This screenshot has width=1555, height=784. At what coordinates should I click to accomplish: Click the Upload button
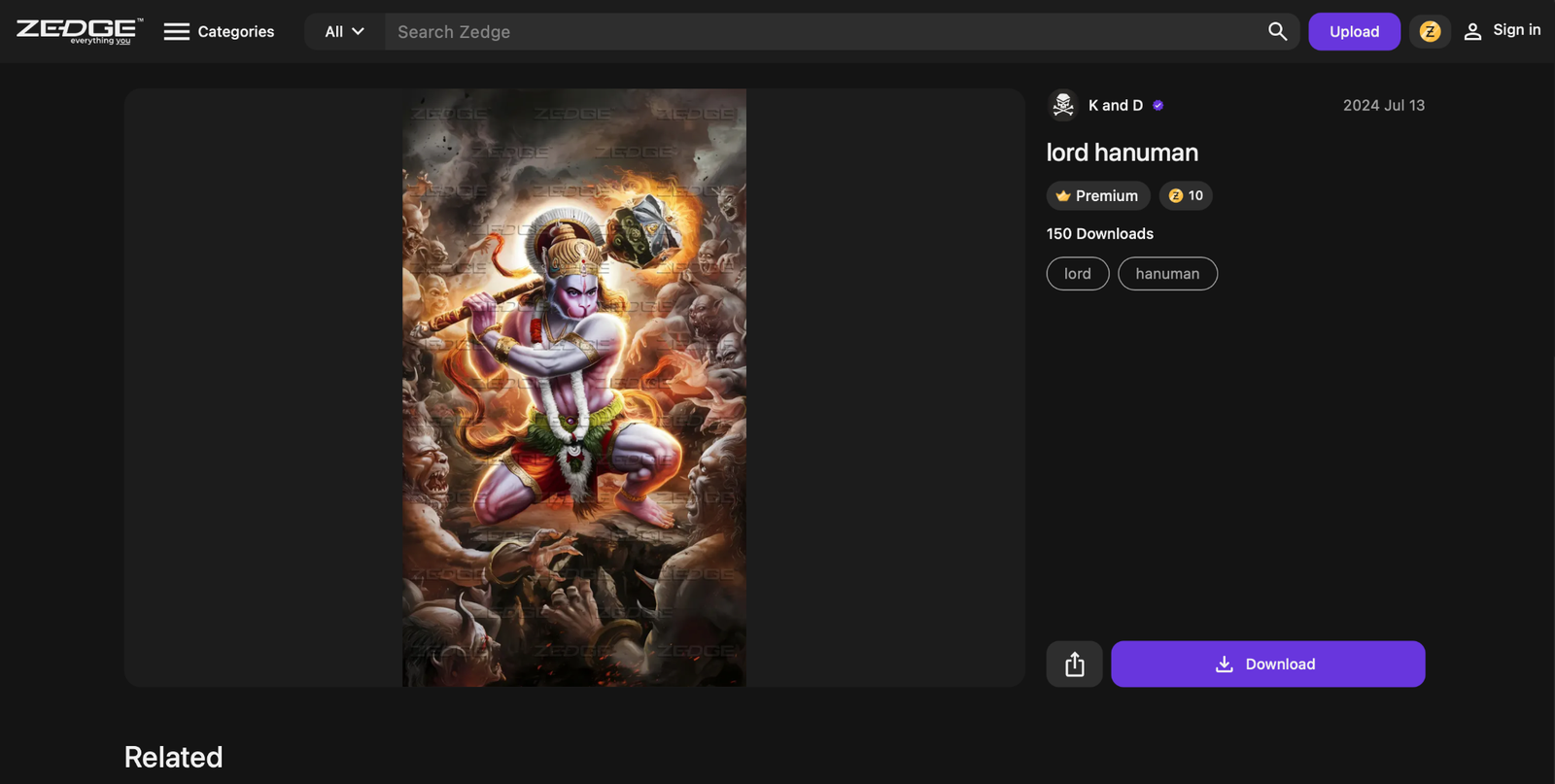(x=1354, y=31)
